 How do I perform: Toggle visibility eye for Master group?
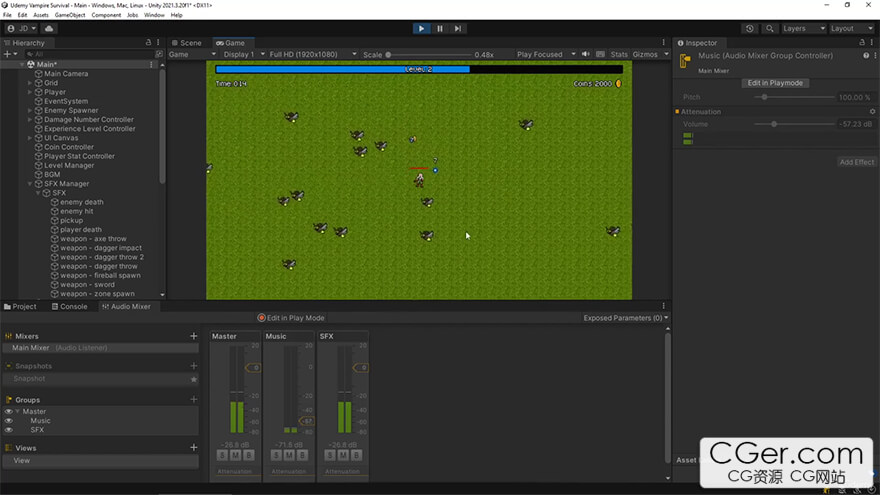[x=8, y=411]
